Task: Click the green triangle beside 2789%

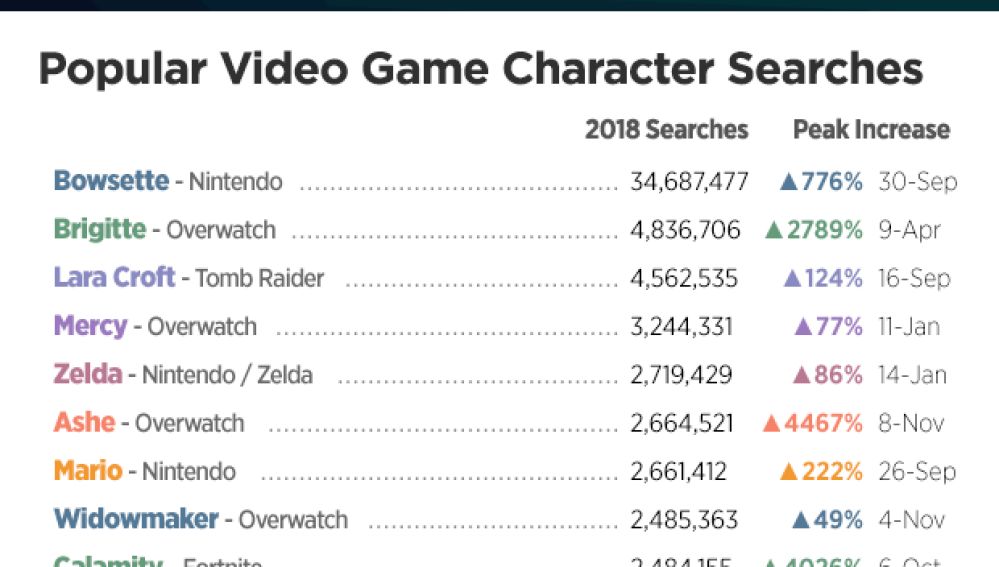Action: click(x=773, y=230)
